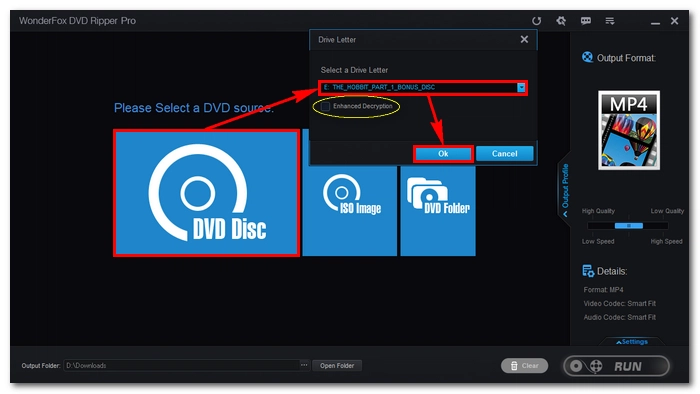Open the settings gear icon in title bar
The image size is (700, 394).
click(x=561, y=21)
